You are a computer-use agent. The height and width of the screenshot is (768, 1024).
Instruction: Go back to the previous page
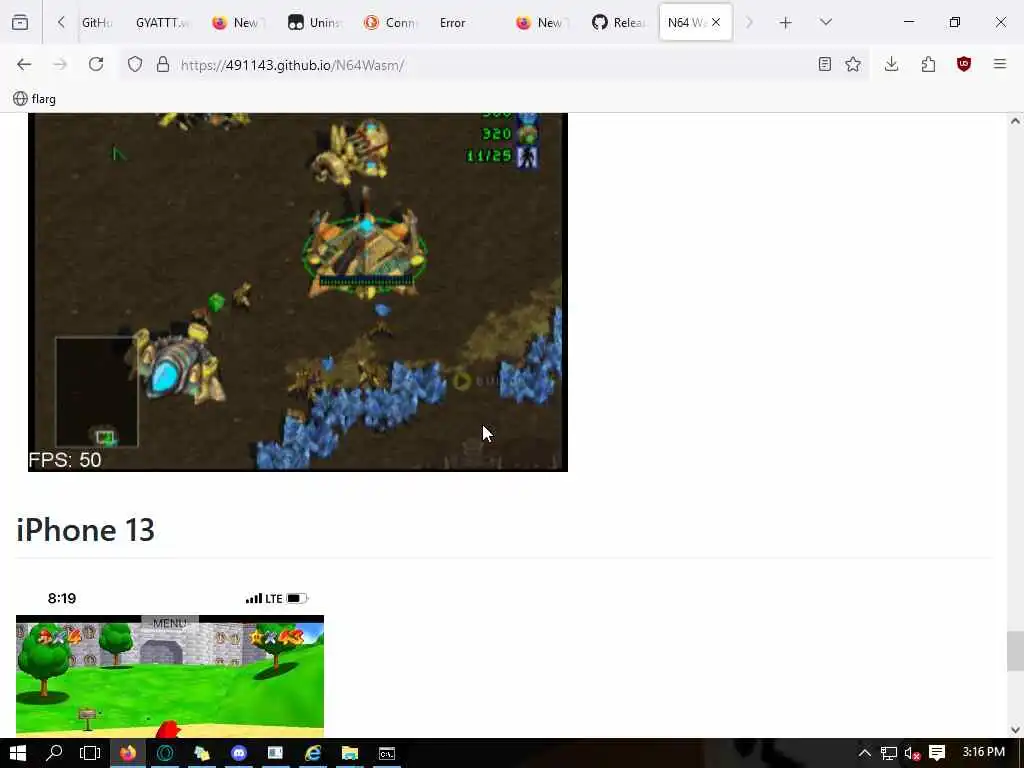click(x=24, y=65)
